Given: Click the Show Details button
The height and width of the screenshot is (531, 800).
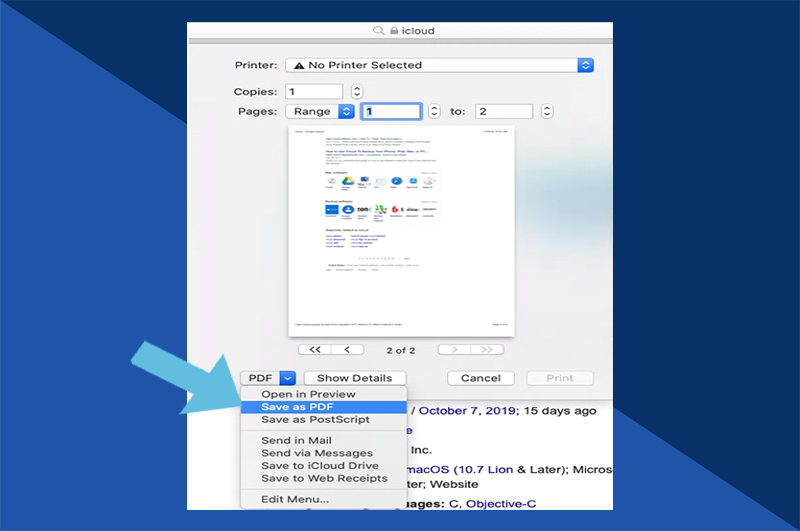Looking at the screenshot, I should click(354, 379).
